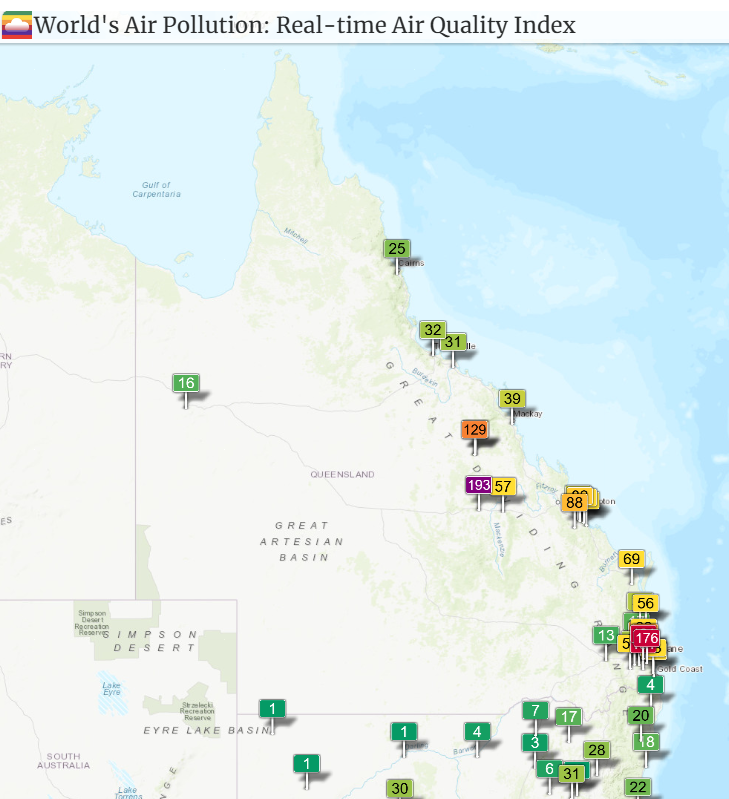
Task: Click the 39 marker at Mackay
Action: pyautogui.click(x=512, y=398)
